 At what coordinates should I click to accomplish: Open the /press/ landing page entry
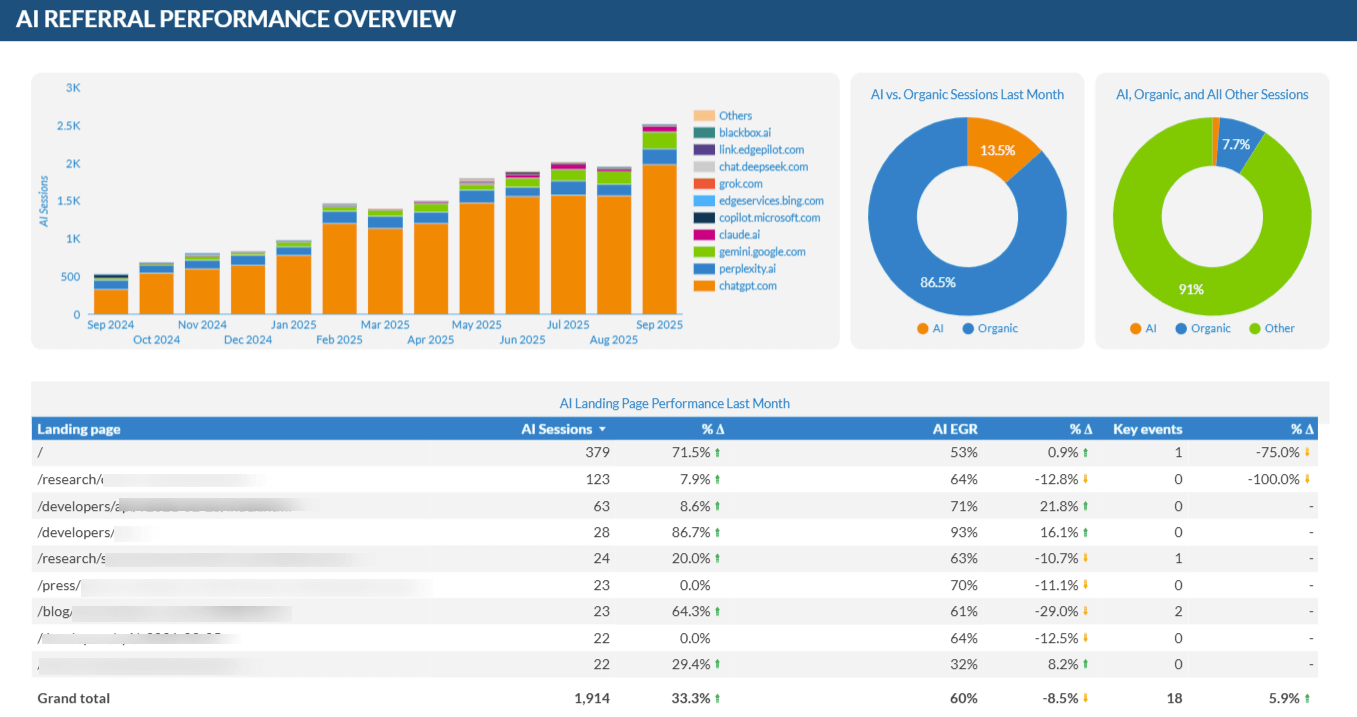(x=58, y=584)
